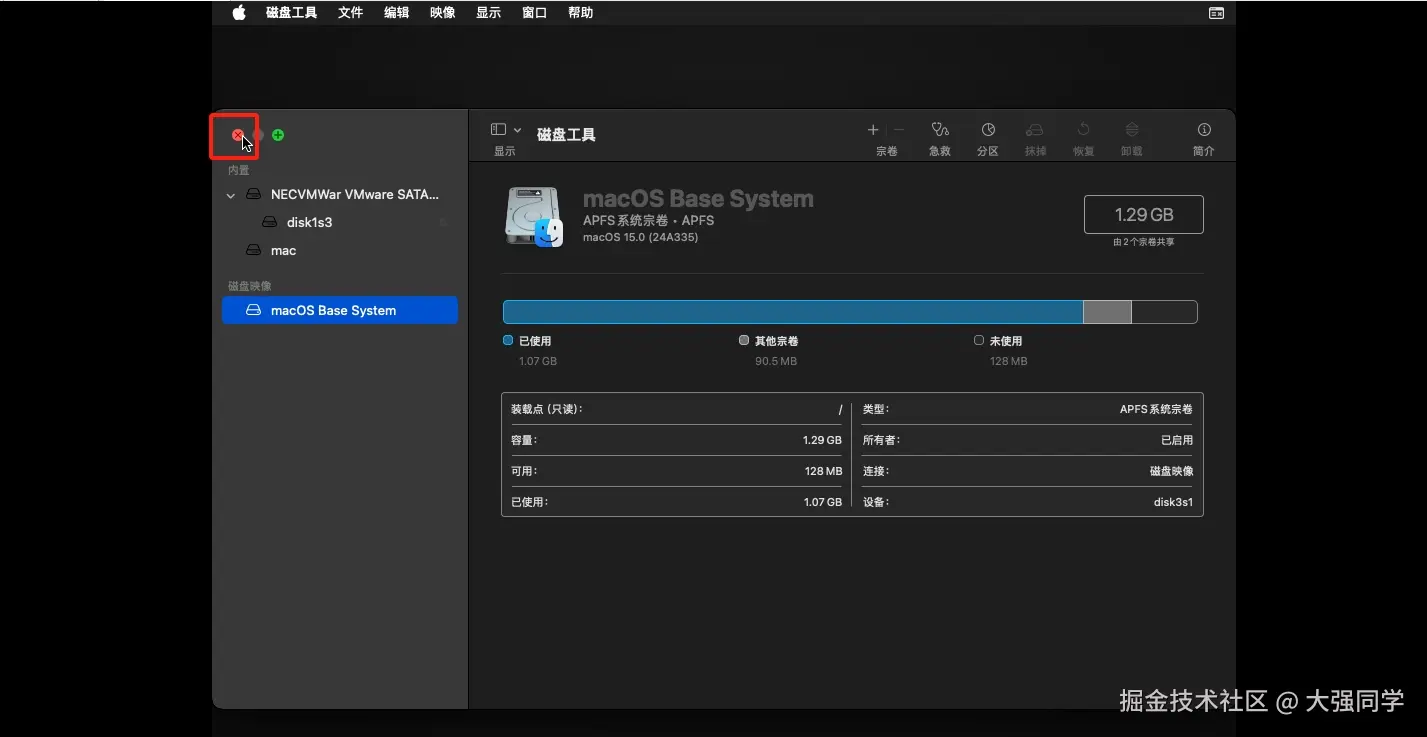Open the sidebar view dropdown chevron
Viewport: 1427px width, 737px height.
coord(517,130)
